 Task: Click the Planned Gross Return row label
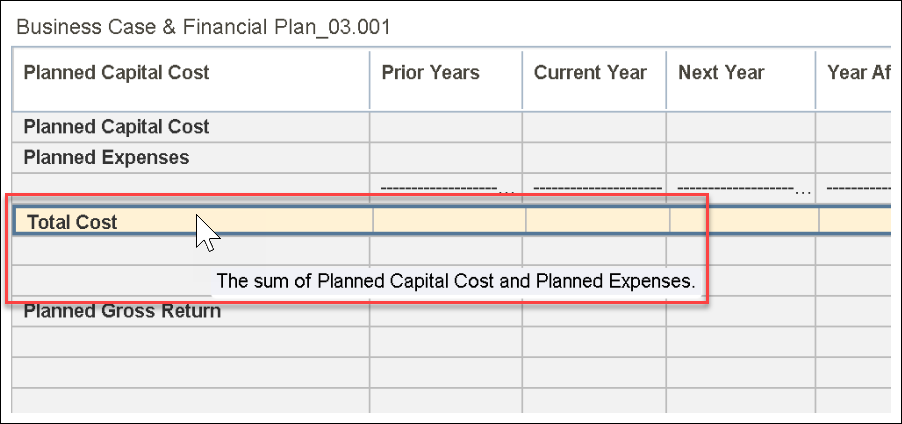(x=122, y=311)
